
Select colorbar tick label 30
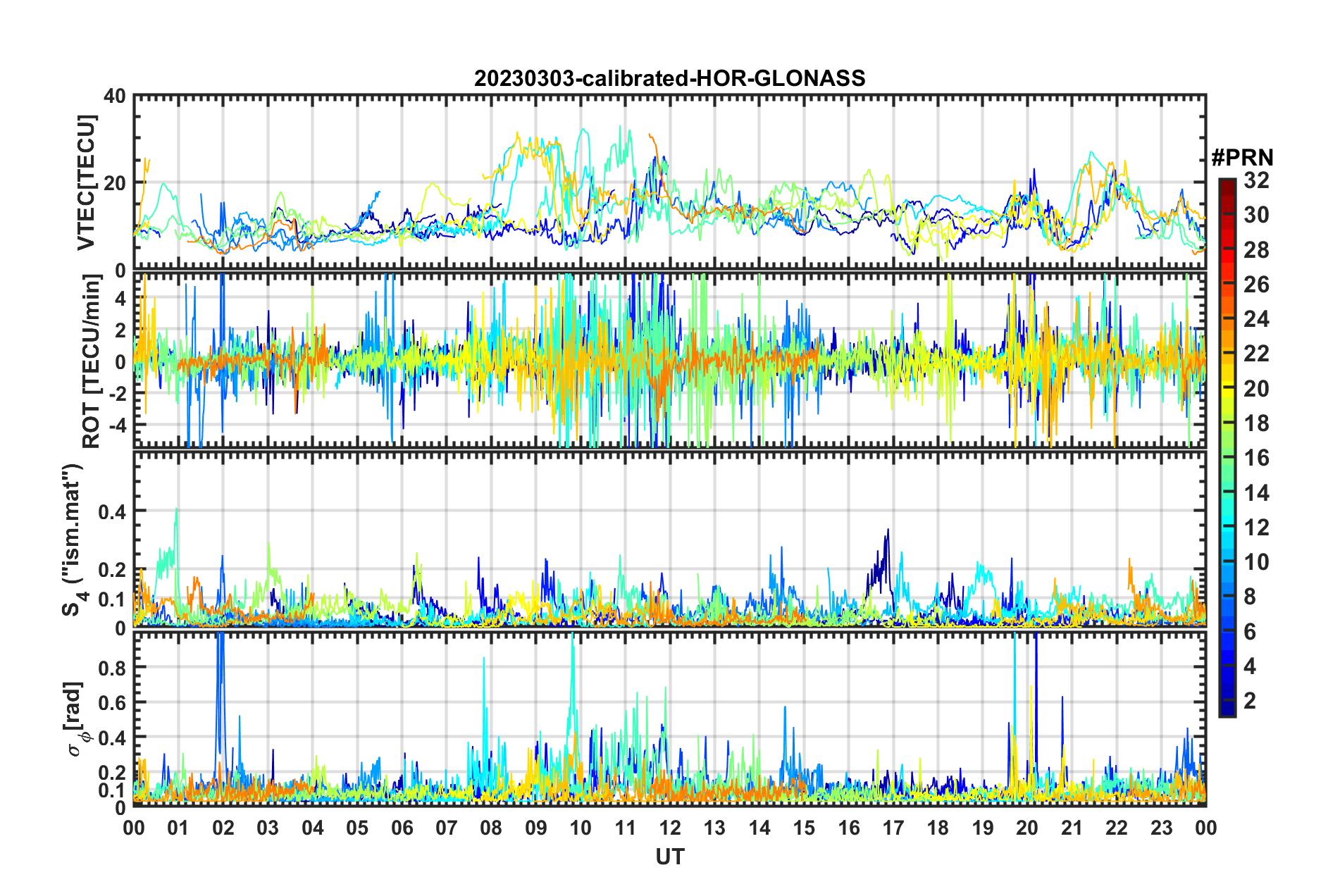[1256, 215]
